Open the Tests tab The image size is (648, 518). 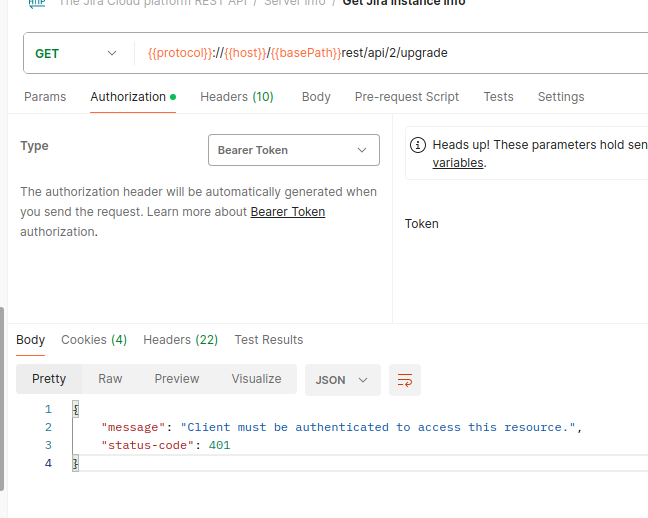498,97
